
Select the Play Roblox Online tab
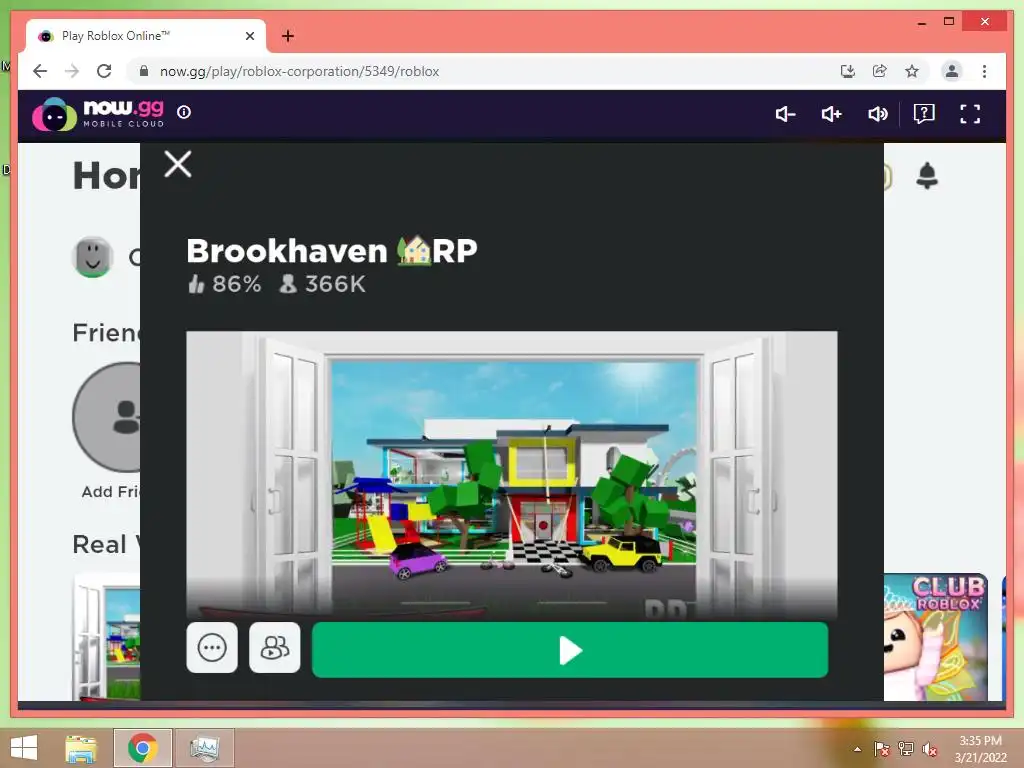(x=146, y=36)
